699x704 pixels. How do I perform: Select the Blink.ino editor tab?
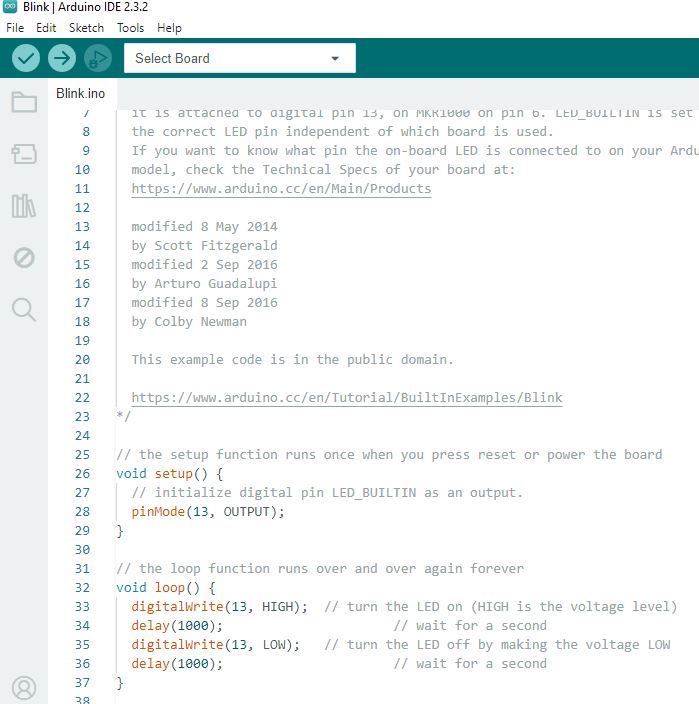click(80, 93)
